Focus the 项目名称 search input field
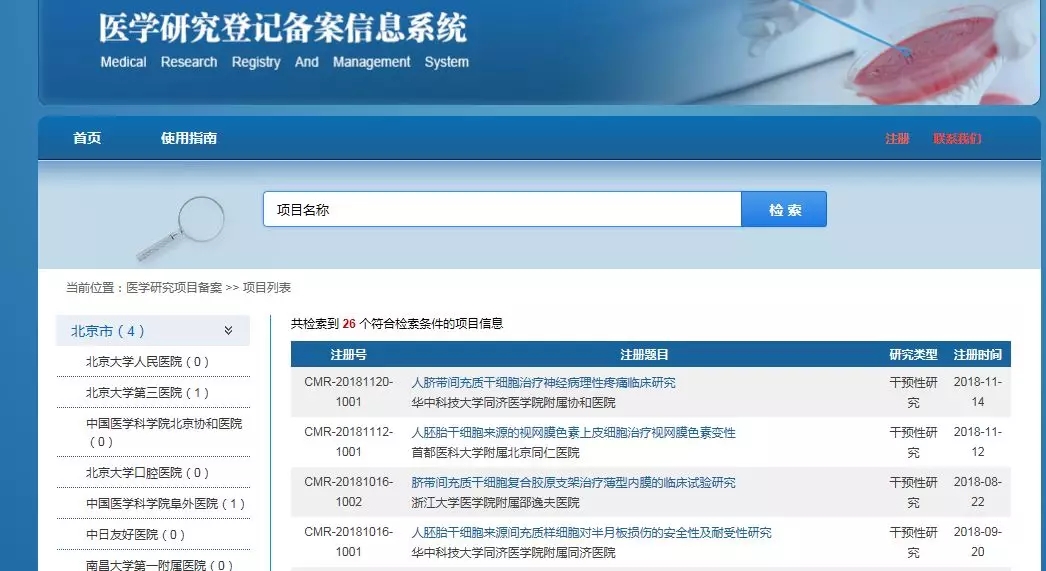This screenshot has height=571, width=1046. 502,209
